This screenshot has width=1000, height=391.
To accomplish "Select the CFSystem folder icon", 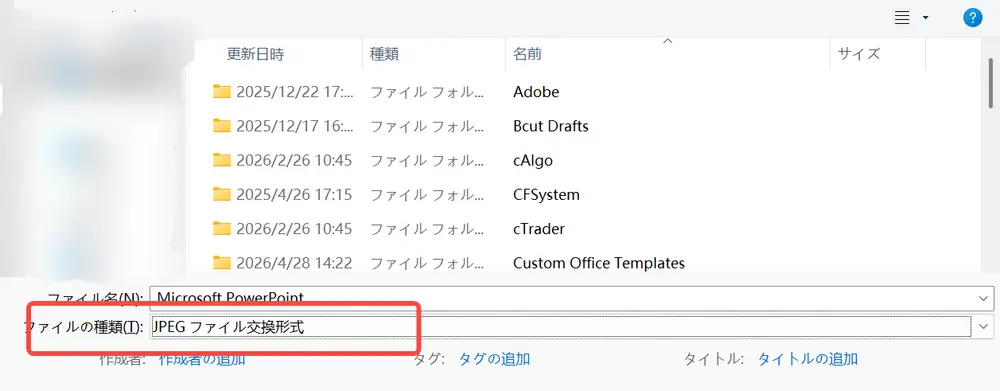I will click(221, 194).
